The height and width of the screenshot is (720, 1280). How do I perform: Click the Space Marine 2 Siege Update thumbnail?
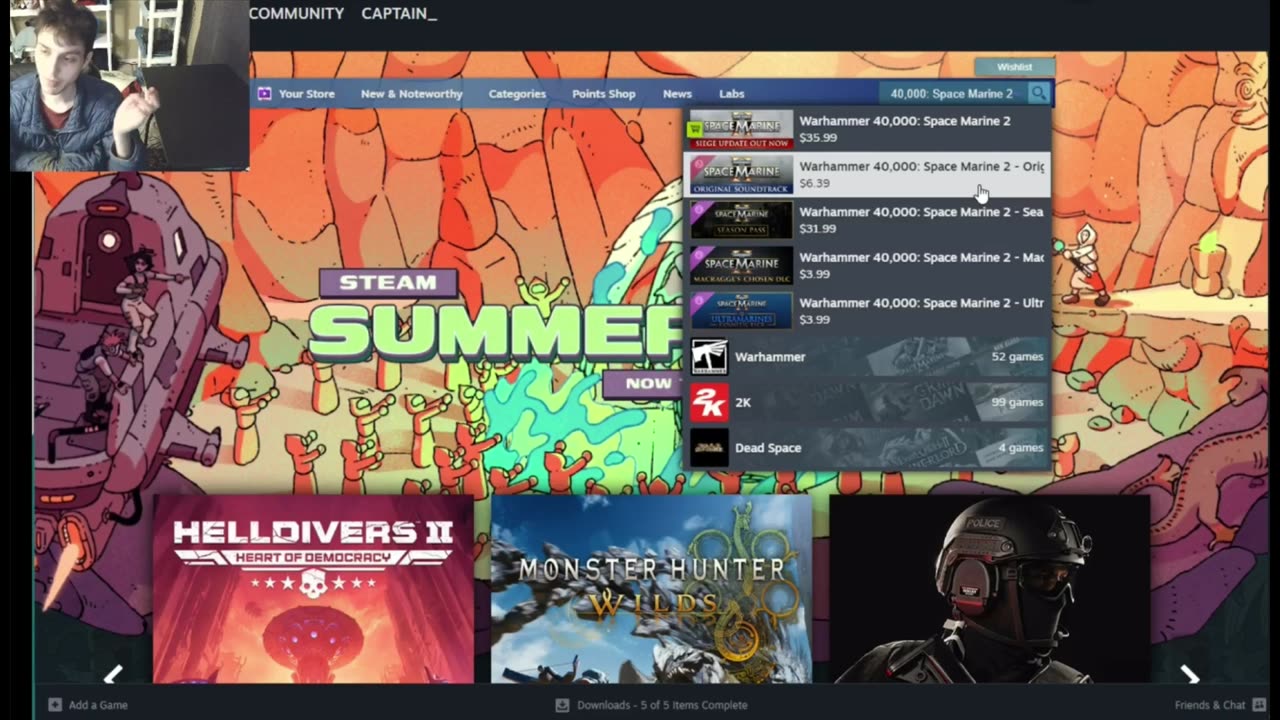[741, 129]
